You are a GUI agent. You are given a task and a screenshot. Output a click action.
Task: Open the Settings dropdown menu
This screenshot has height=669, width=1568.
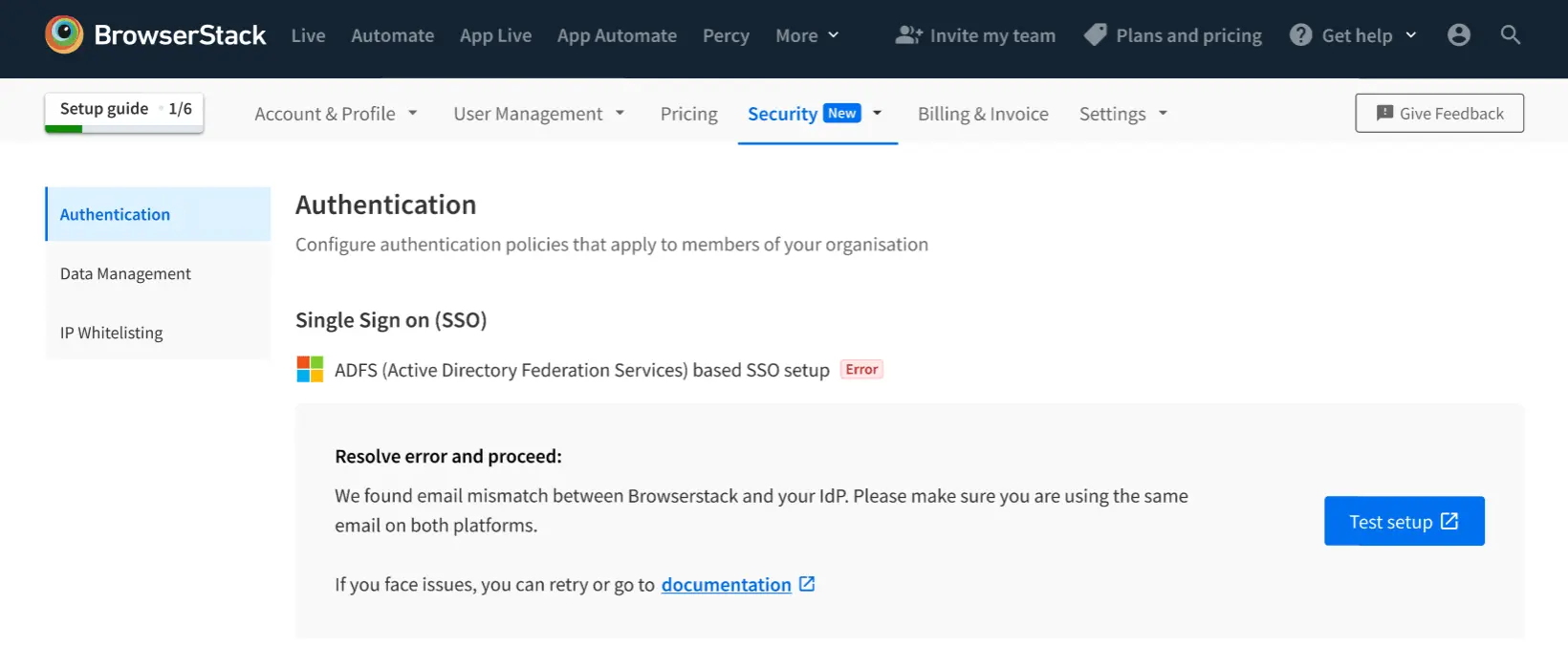[1123, 114]
